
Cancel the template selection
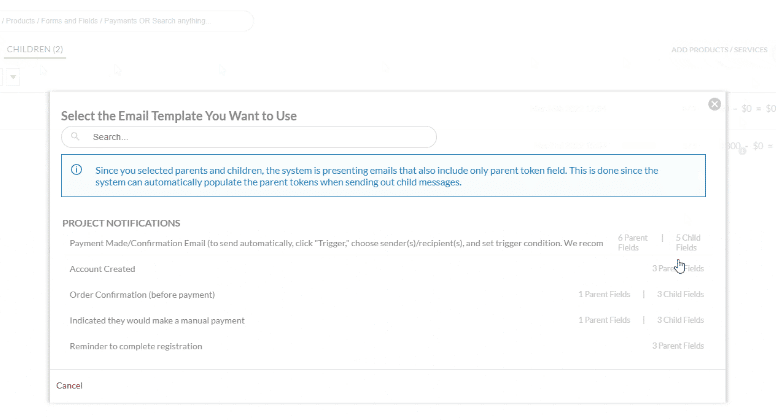69,385
